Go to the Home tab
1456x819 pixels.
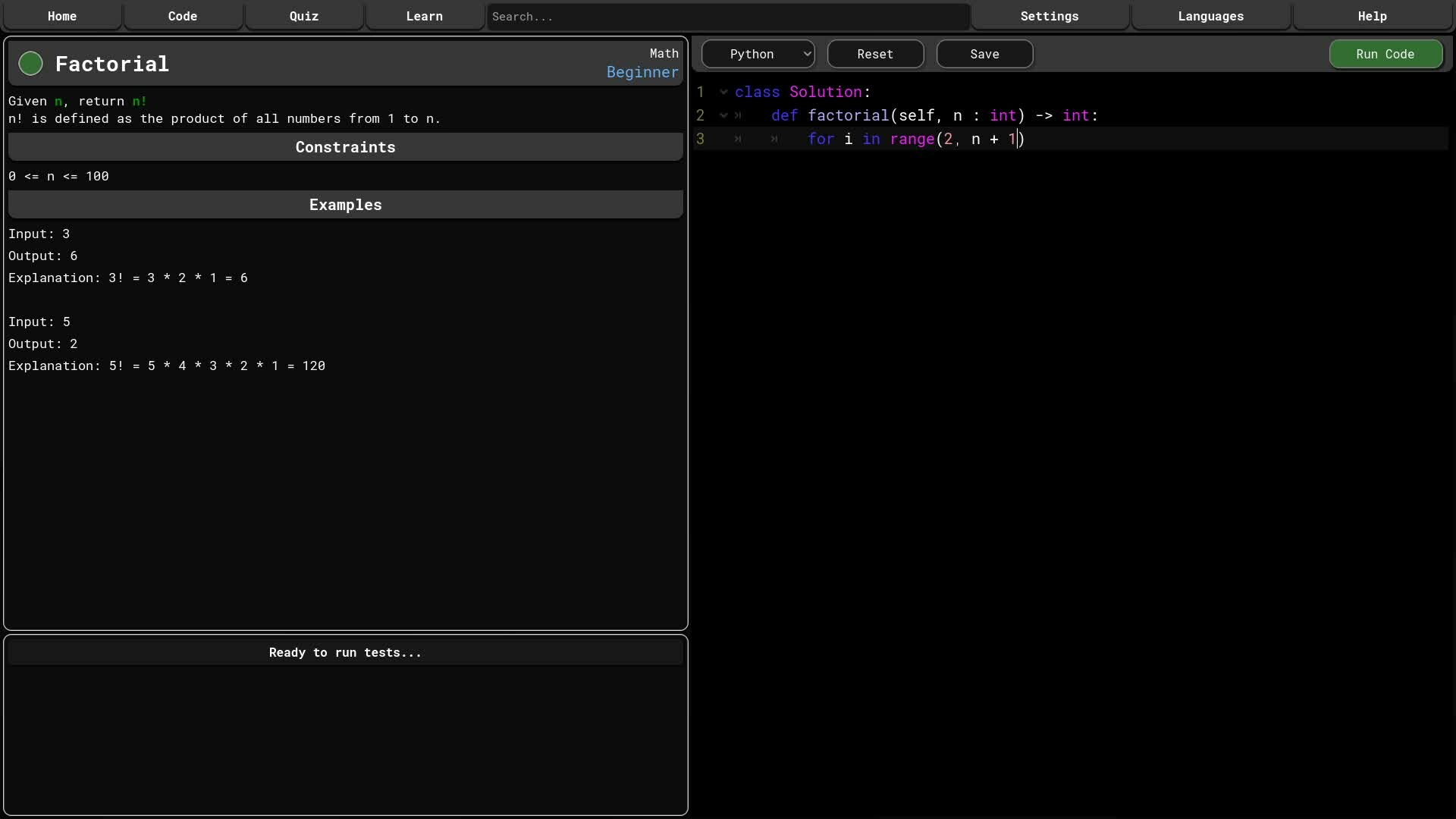click(x=62, y=16)
